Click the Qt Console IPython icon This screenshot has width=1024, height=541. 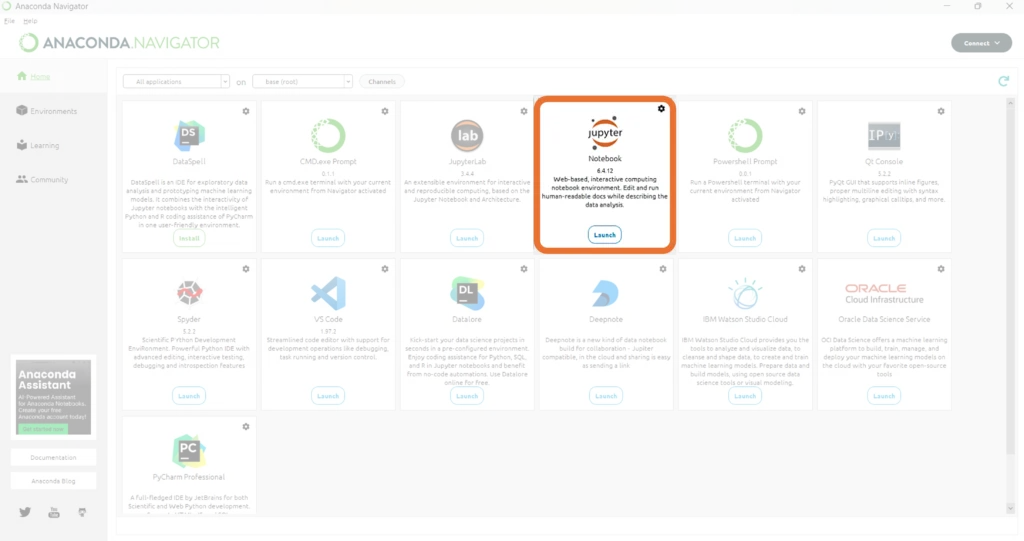click(884, 135)
